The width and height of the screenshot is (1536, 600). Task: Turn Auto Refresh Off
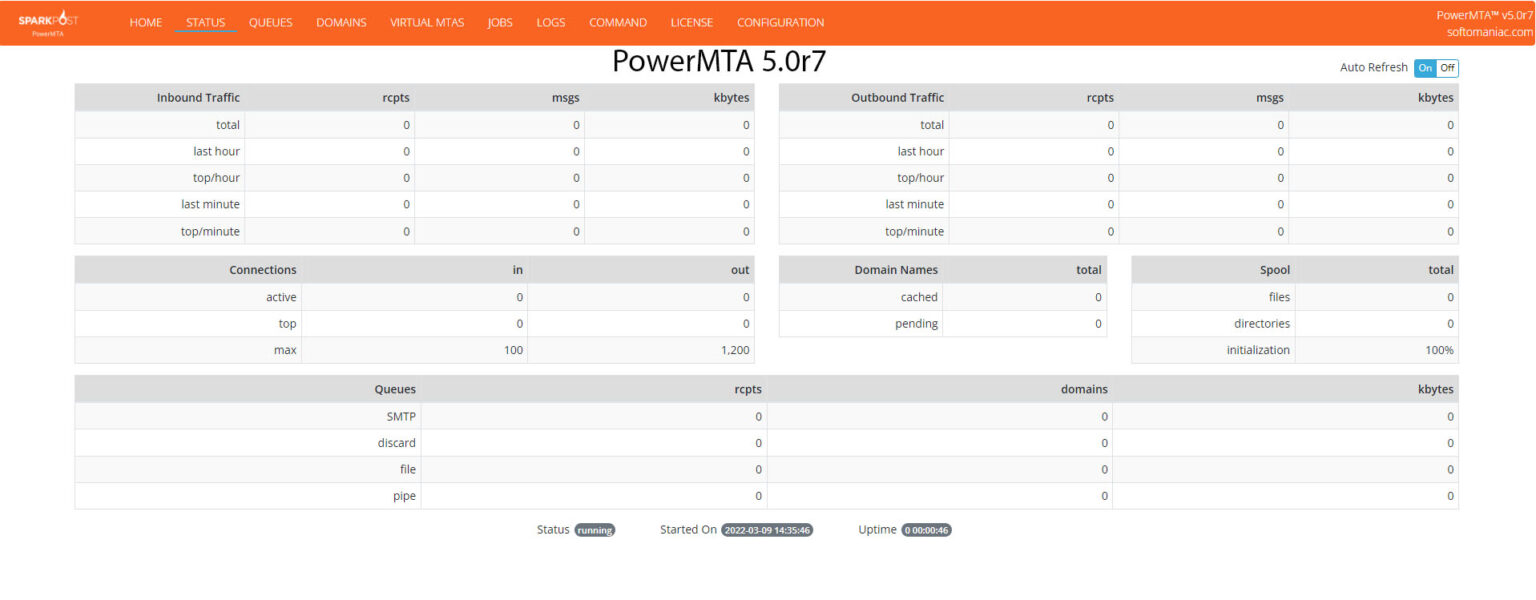(1447, 67)
